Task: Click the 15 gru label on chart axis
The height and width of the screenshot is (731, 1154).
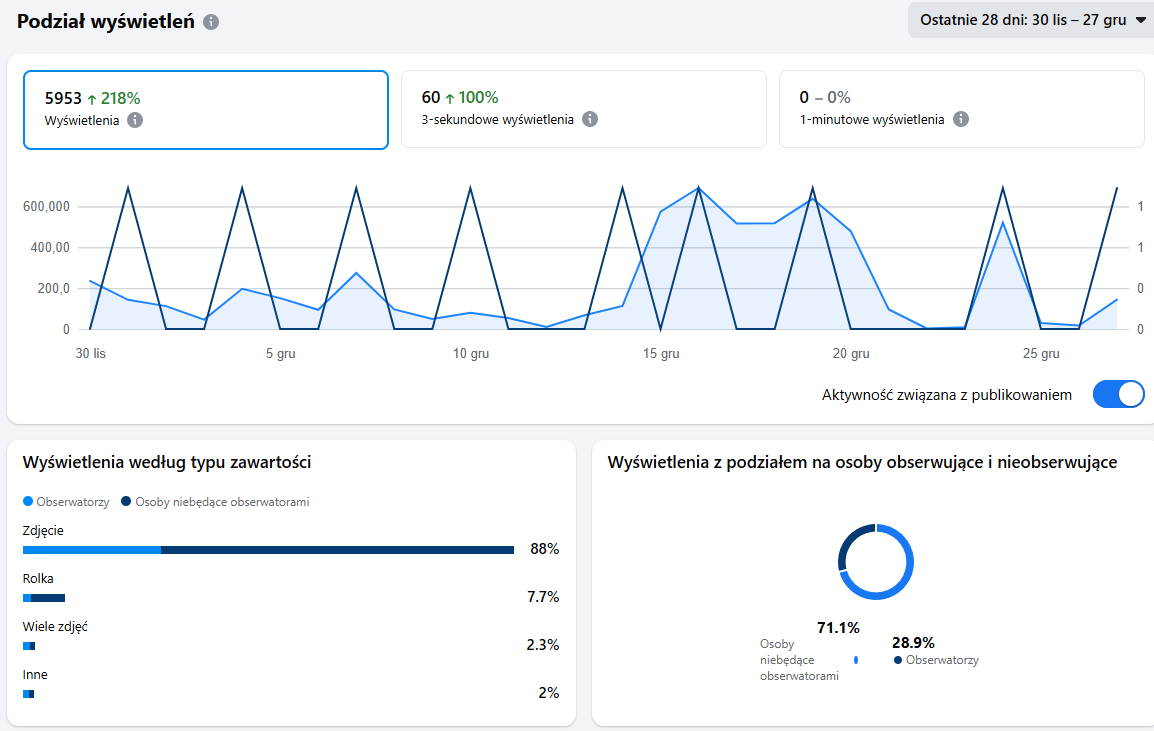Action: pos(661,354)
